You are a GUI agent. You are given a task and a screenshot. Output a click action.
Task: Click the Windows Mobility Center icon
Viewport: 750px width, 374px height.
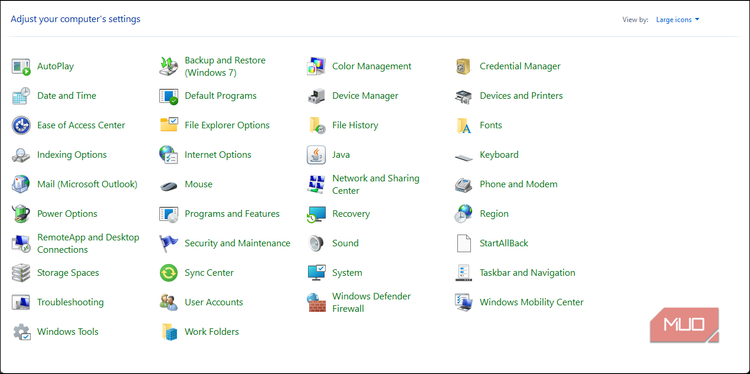coord(463,303)
